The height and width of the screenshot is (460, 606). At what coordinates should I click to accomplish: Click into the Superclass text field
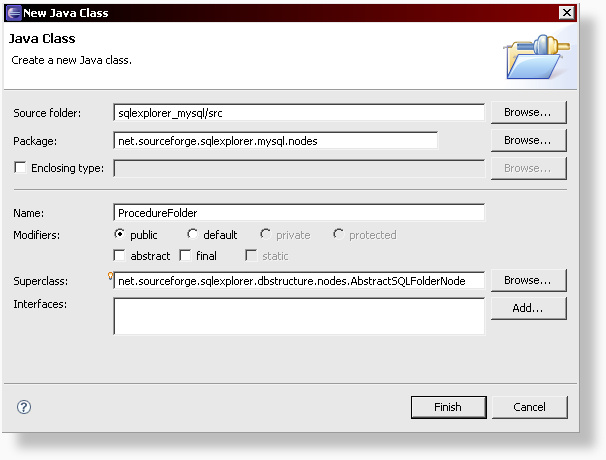(x=299, y=281)
